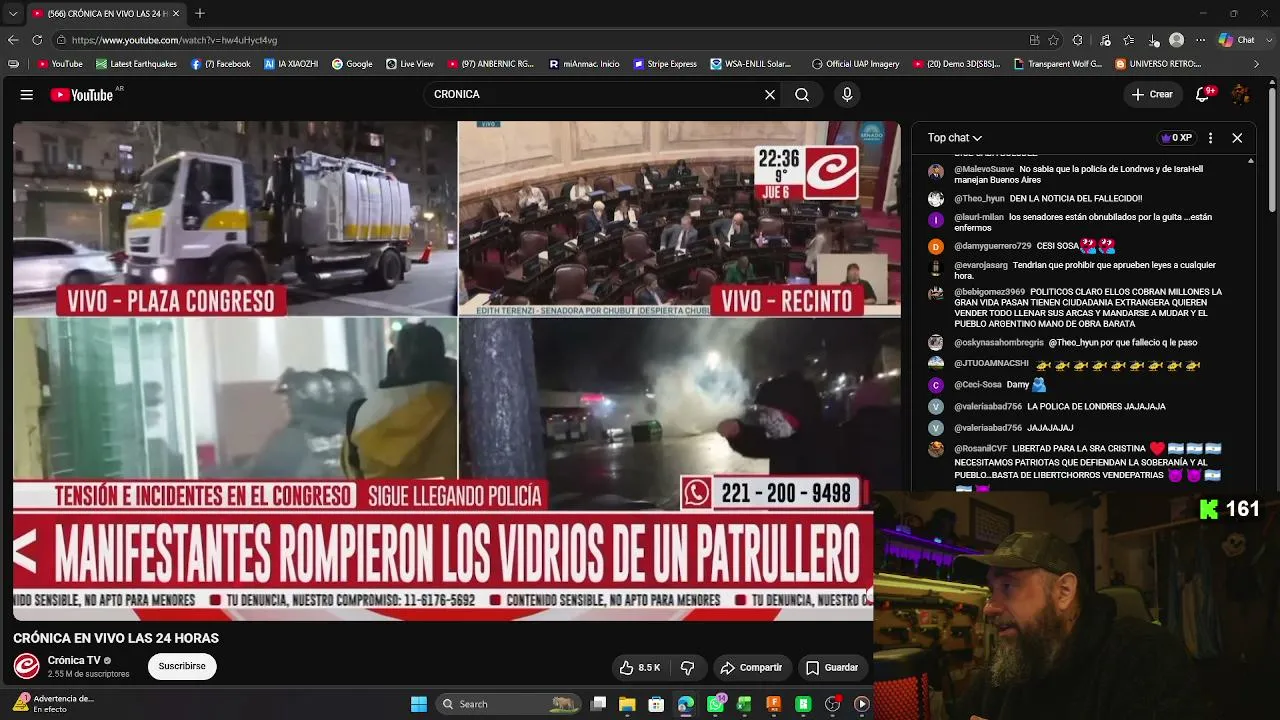The height and width of the screenshot is (720, 1280).
Task: Close the live chat panel
Action: pos(1237,138)
